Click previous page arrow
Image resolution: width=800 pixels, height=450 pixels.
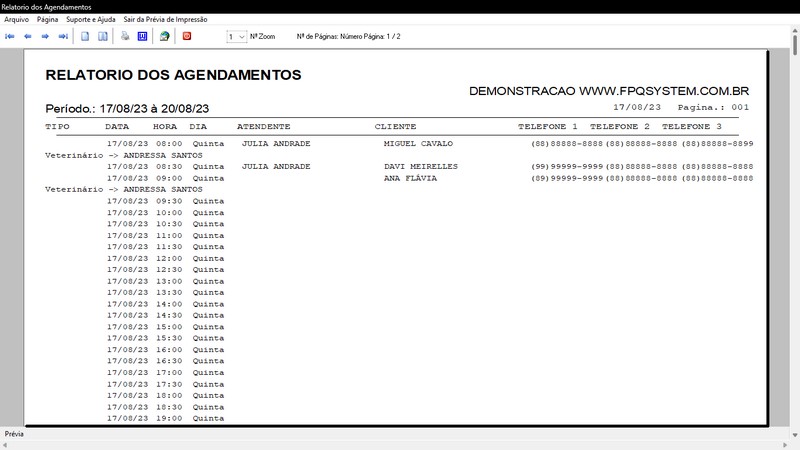tap(28, 36)
